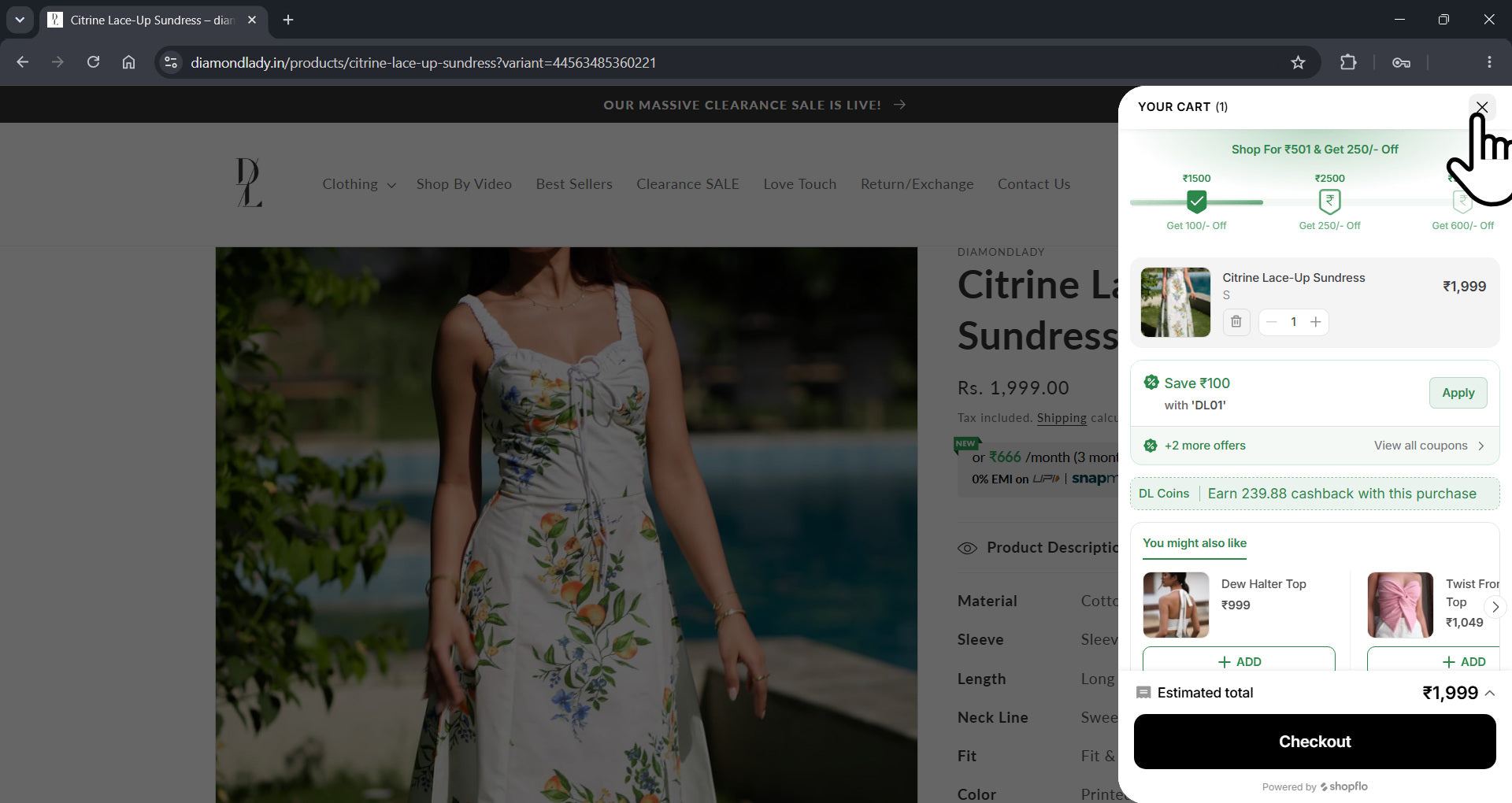
Task: Go to Shop By Video
Action: (x=464, y=184)
